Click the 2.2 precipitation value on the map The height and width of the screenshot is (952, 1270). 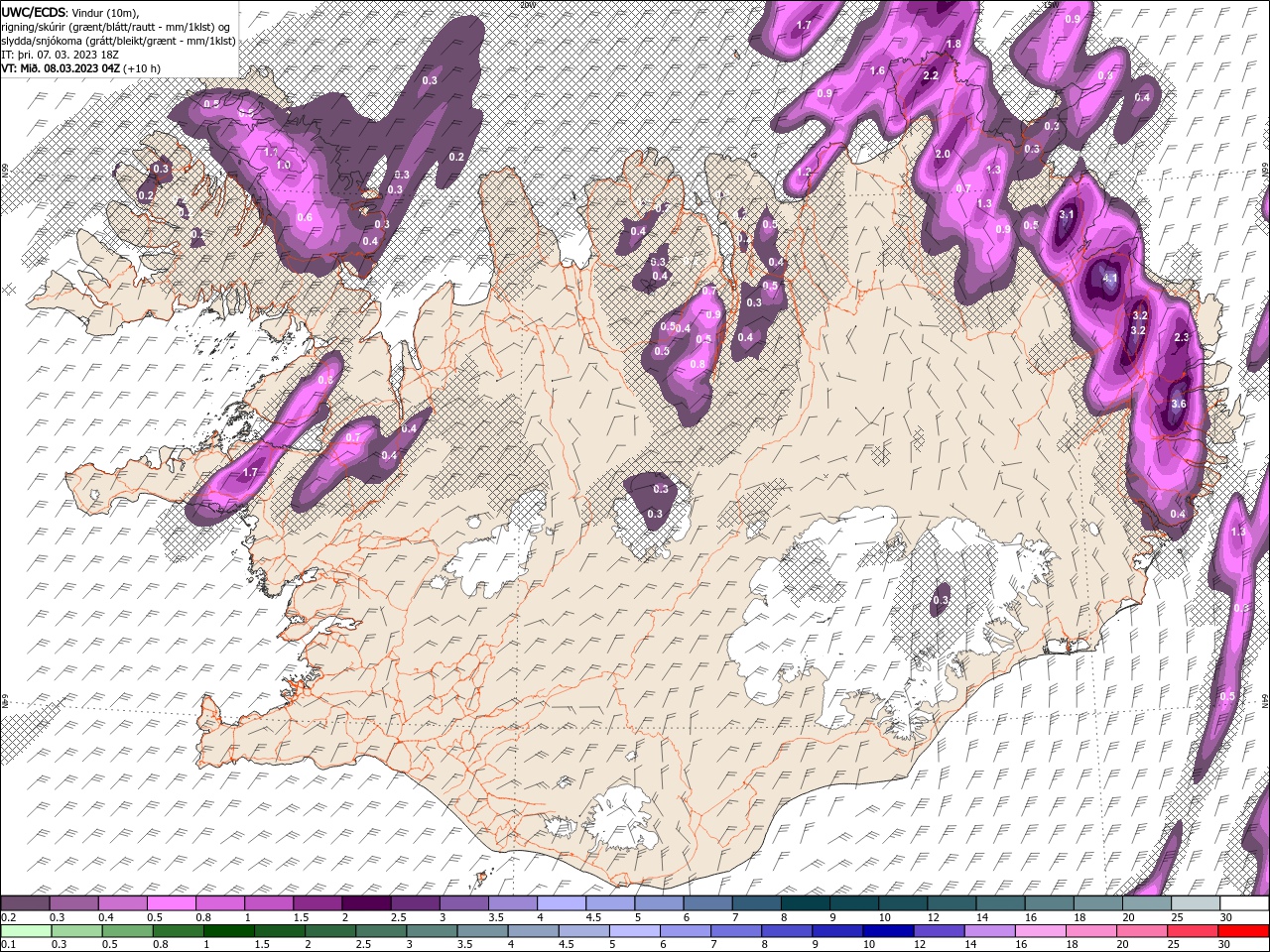[x=931, y=76]
